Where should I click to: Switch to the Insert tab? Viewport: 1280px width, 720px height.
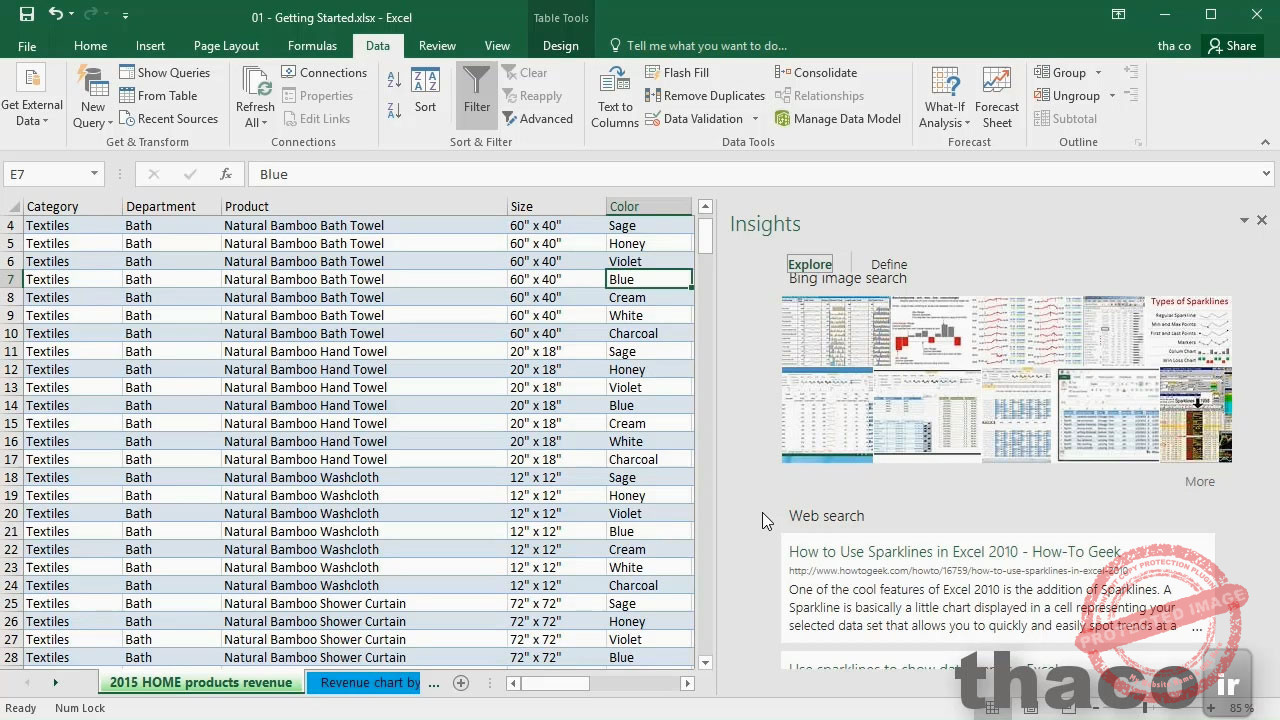[x=150, y=46]
